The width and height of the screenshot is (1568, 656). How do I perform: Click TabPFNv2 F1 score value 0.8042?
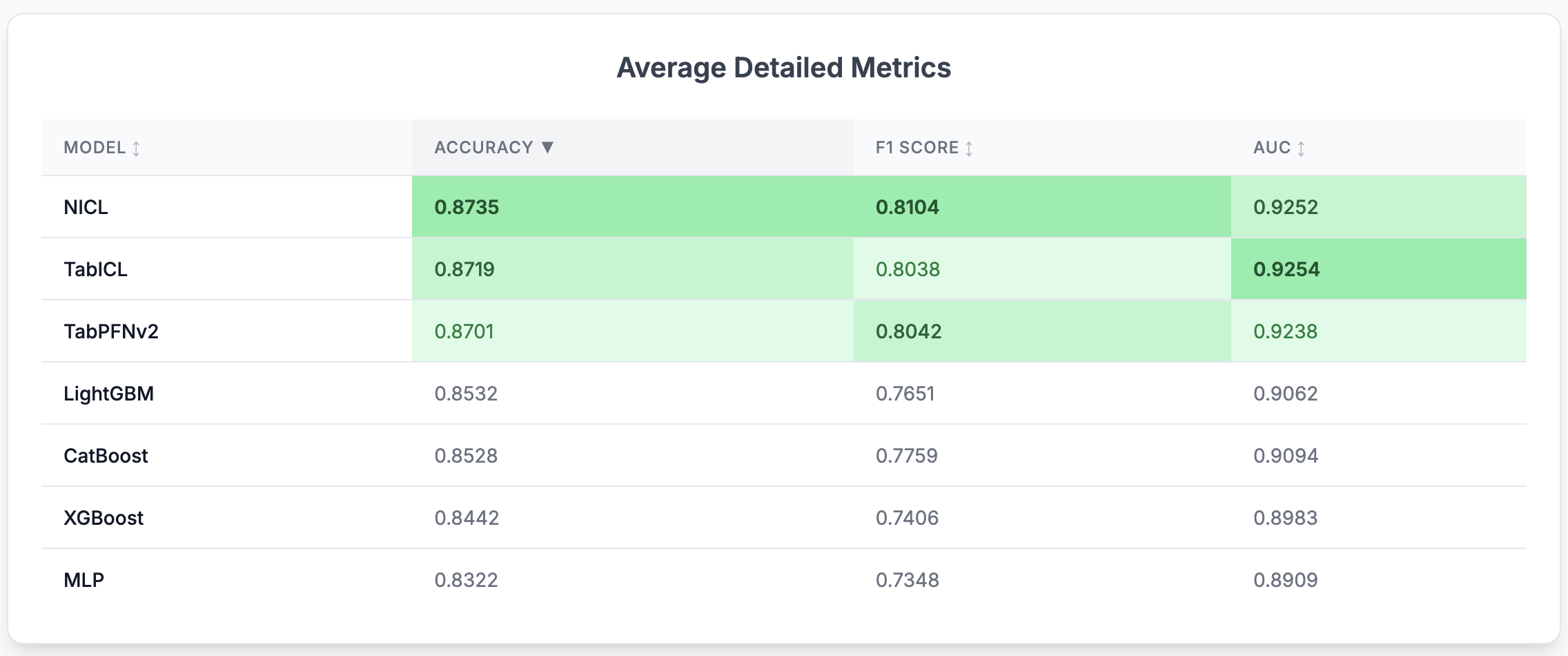click(x=909, y=331)
